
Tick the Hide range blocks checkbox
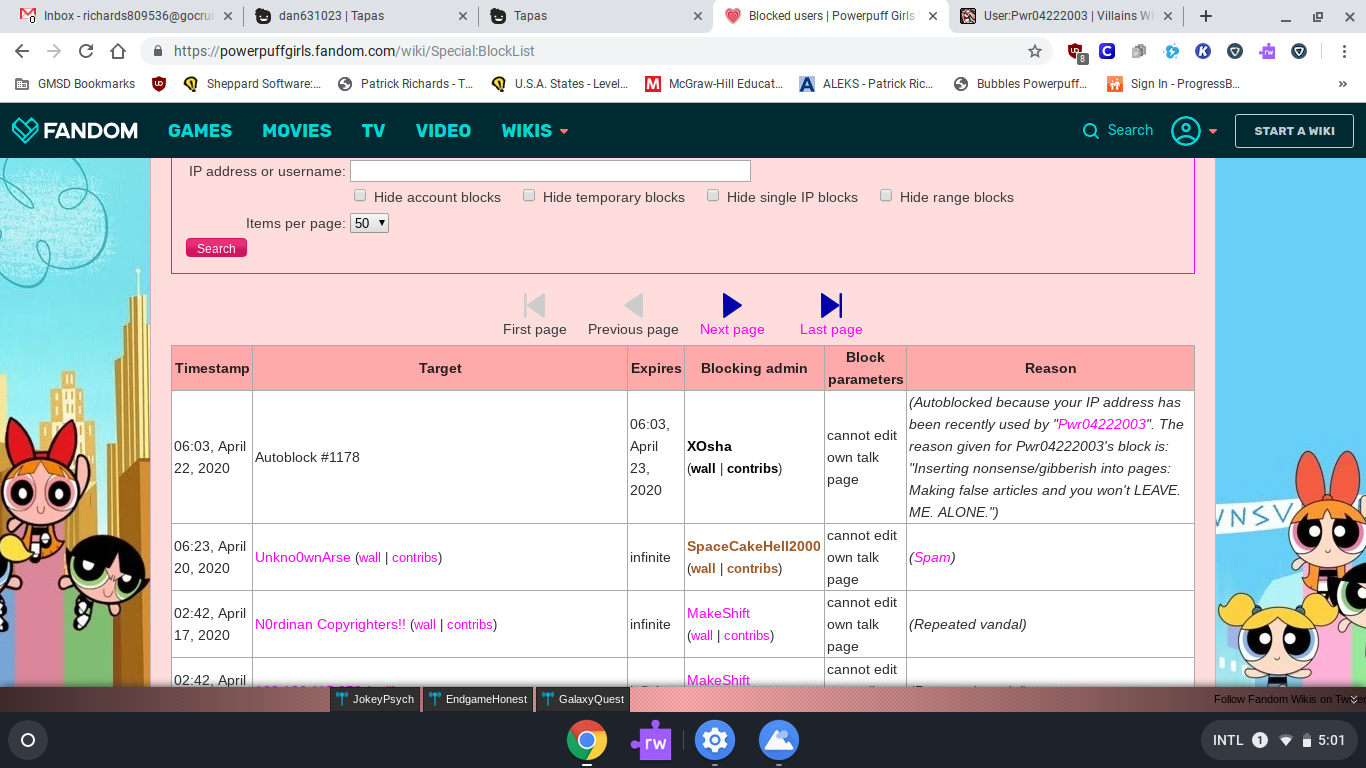[x=886, y=196]
